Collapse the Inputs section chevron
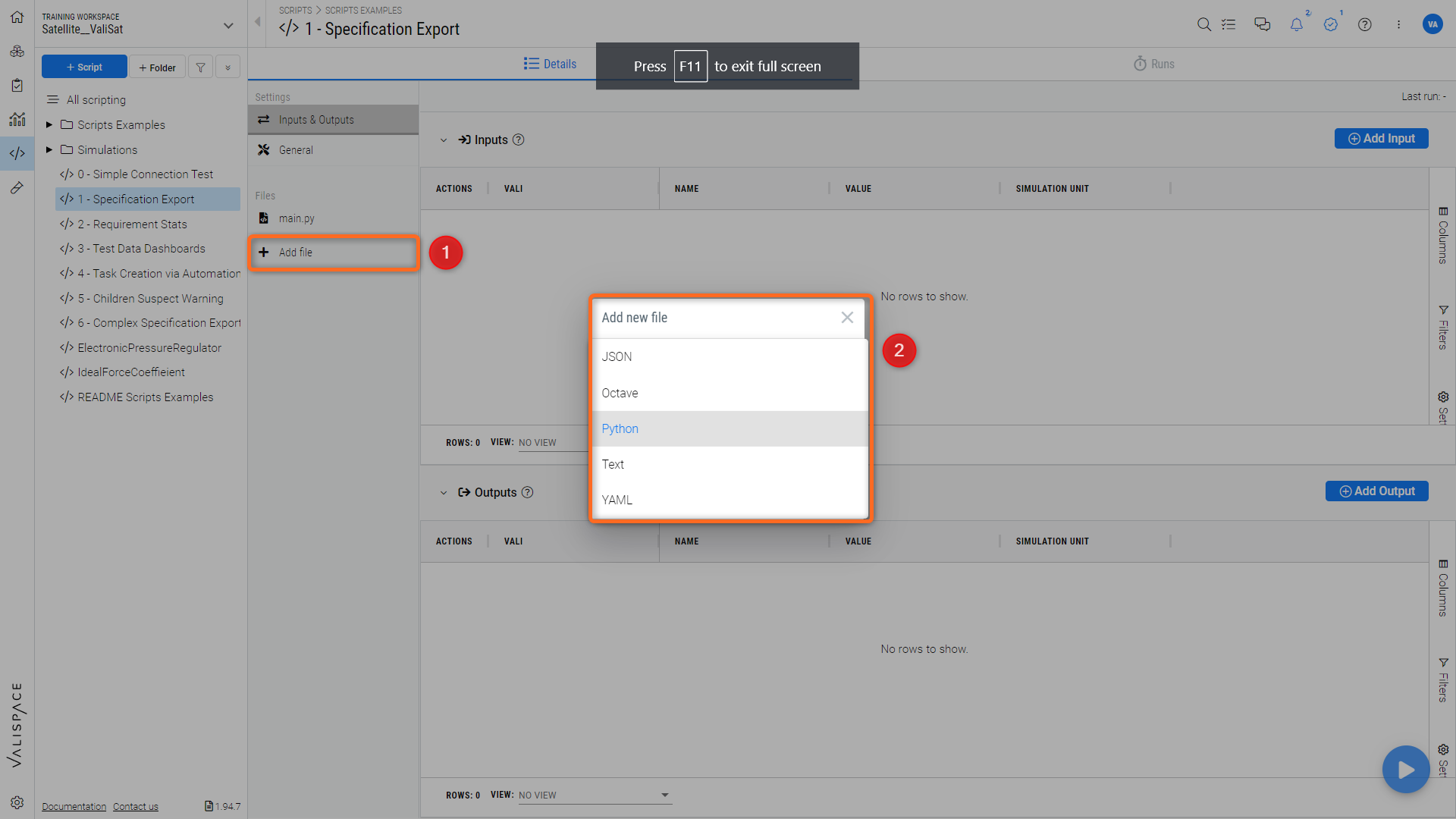 tap(444, 140)
